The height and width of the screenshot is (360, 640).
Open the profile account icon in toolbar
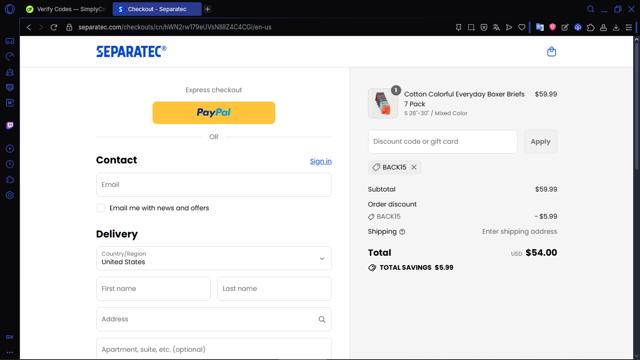pyautogui.click(x=603, y=27)
